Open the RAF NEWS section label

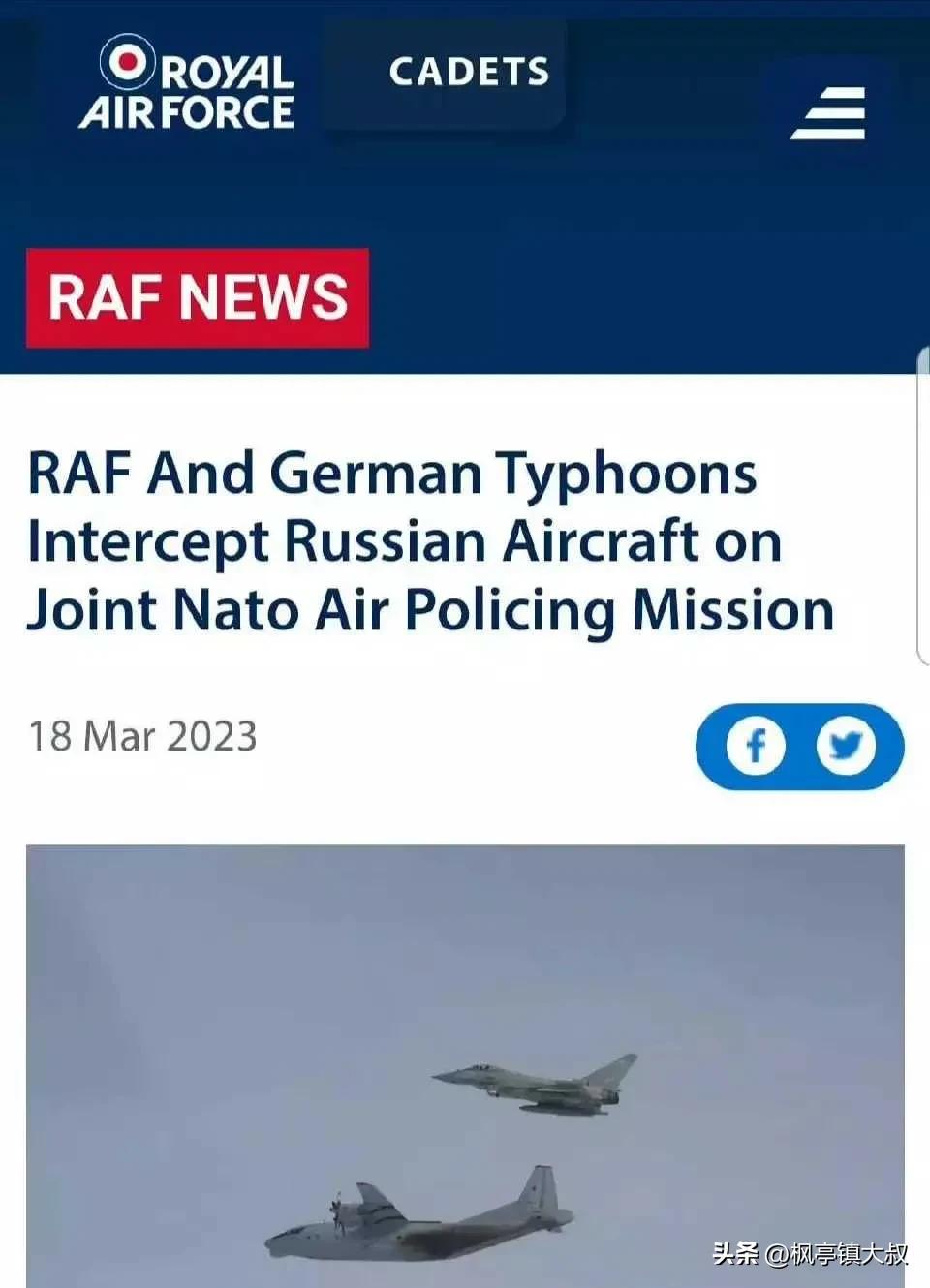198,297
